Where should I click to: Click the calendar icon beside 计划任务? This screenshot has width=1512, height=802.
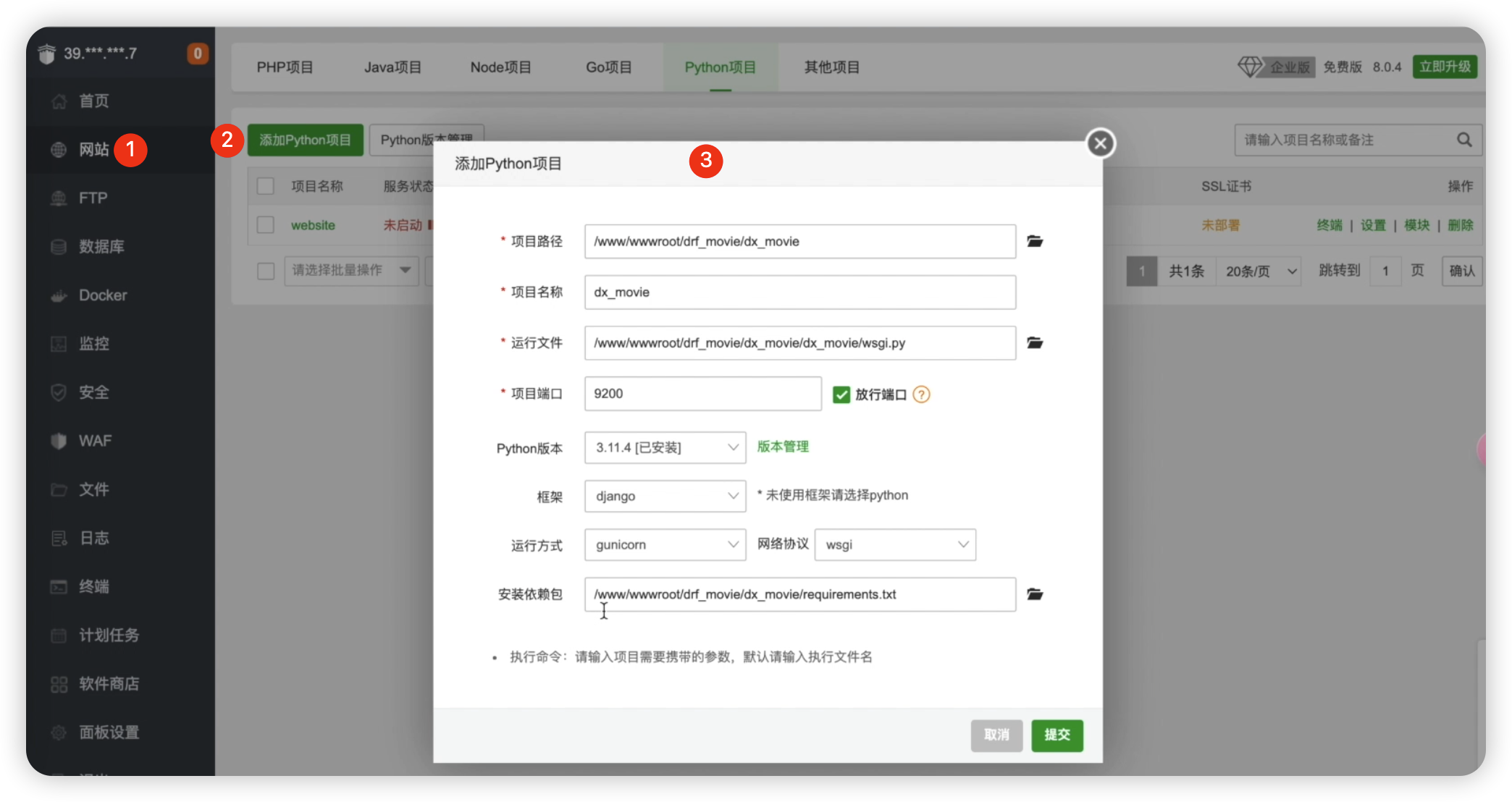tap(59, 636)
